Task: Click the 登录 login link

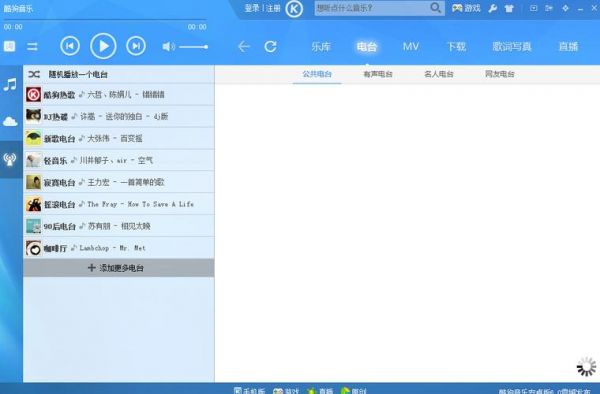Action: click(252, 8)
